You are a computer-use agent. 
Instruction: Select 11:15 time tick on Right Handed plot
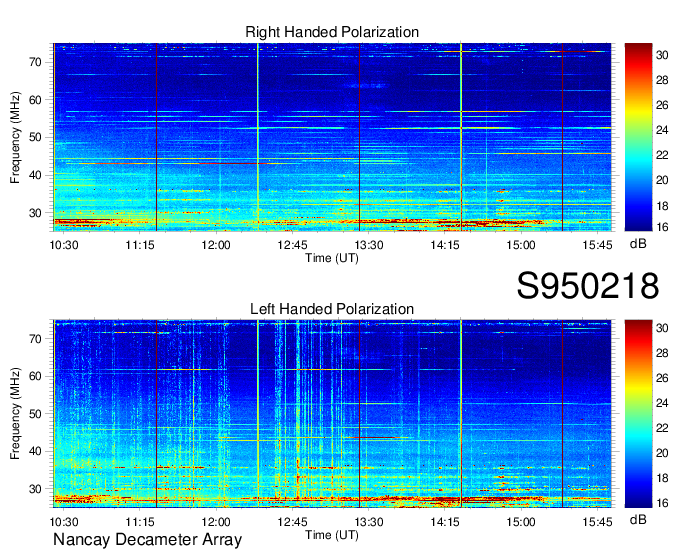[140, 245]
